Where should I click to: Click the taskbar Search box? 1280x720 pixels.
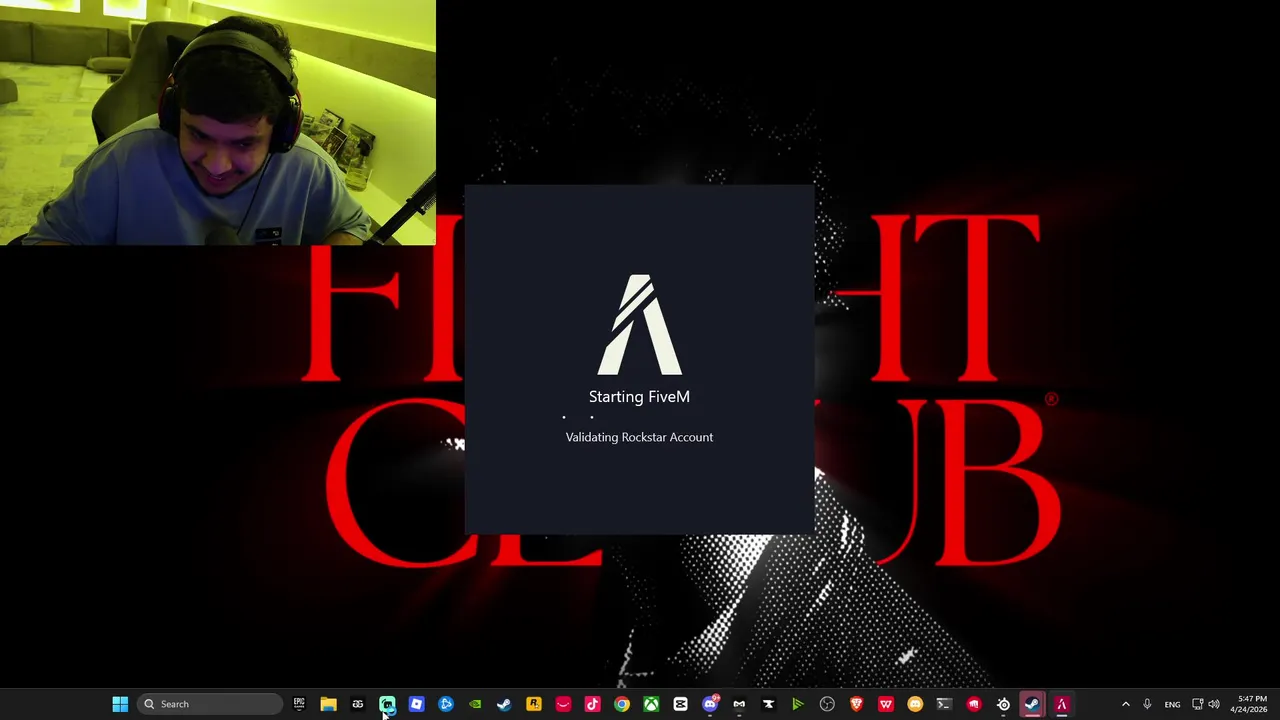210,704
